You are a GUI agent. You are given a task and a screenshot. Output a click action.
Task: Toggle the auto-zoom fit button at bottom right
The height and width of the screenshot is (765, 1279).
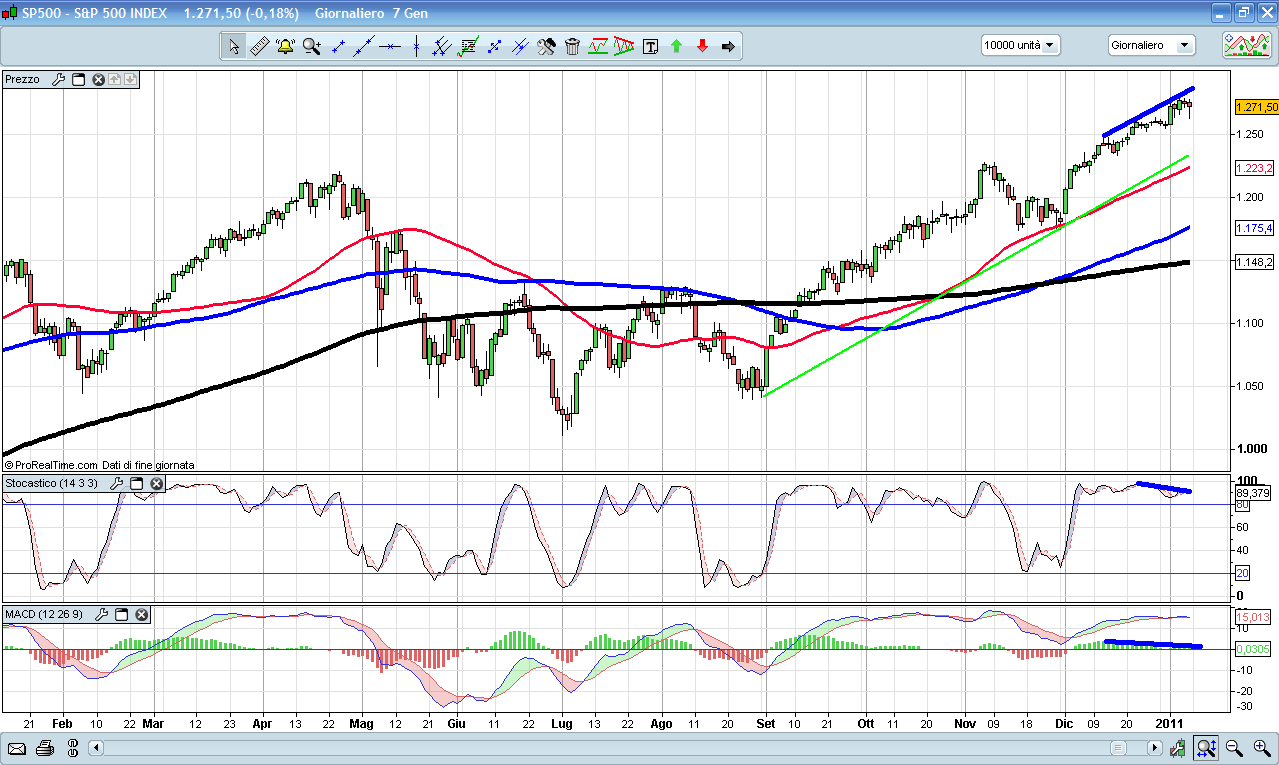click(x=1207, y=748)
